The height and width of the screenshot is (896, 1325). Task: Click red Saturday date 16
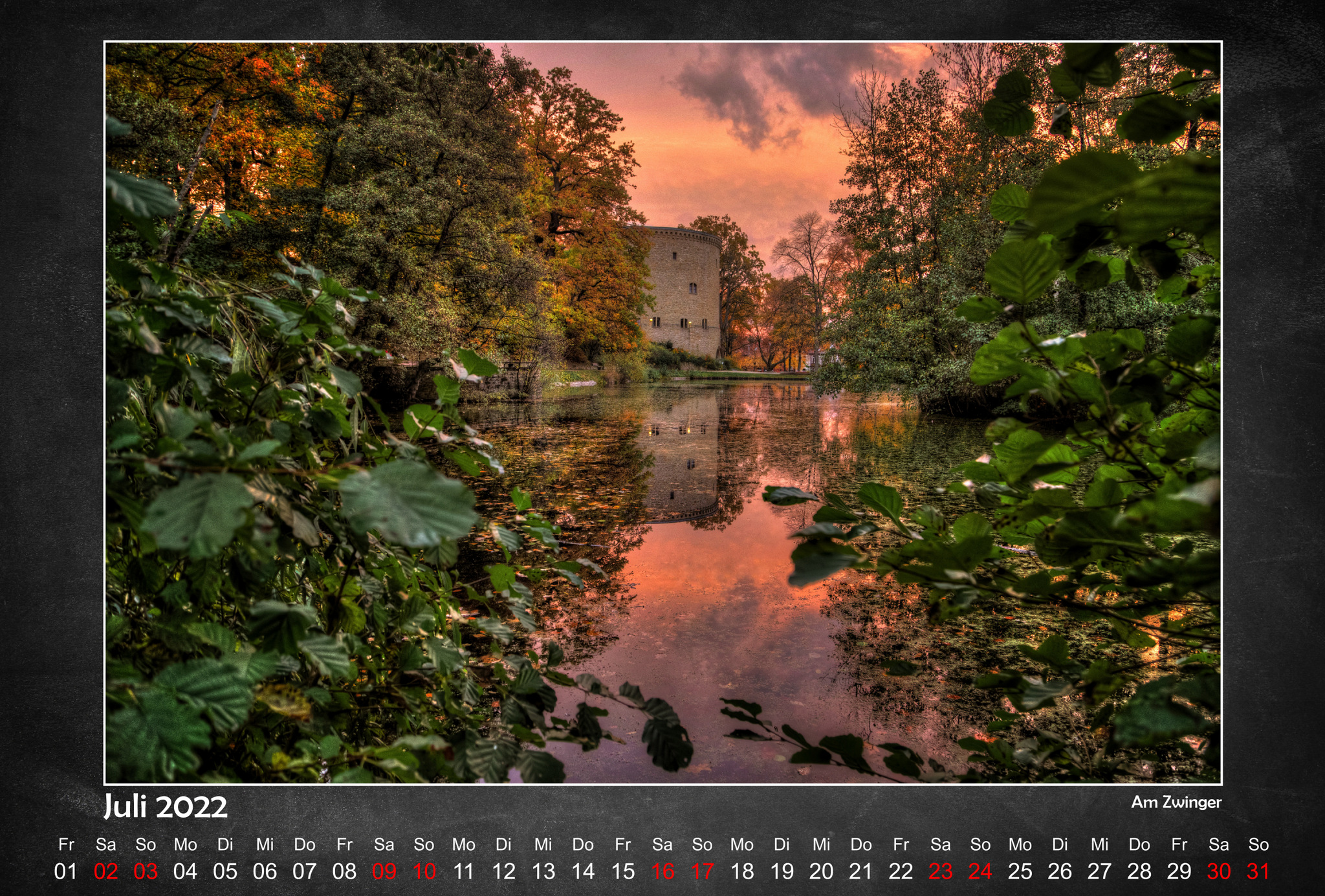662,871
